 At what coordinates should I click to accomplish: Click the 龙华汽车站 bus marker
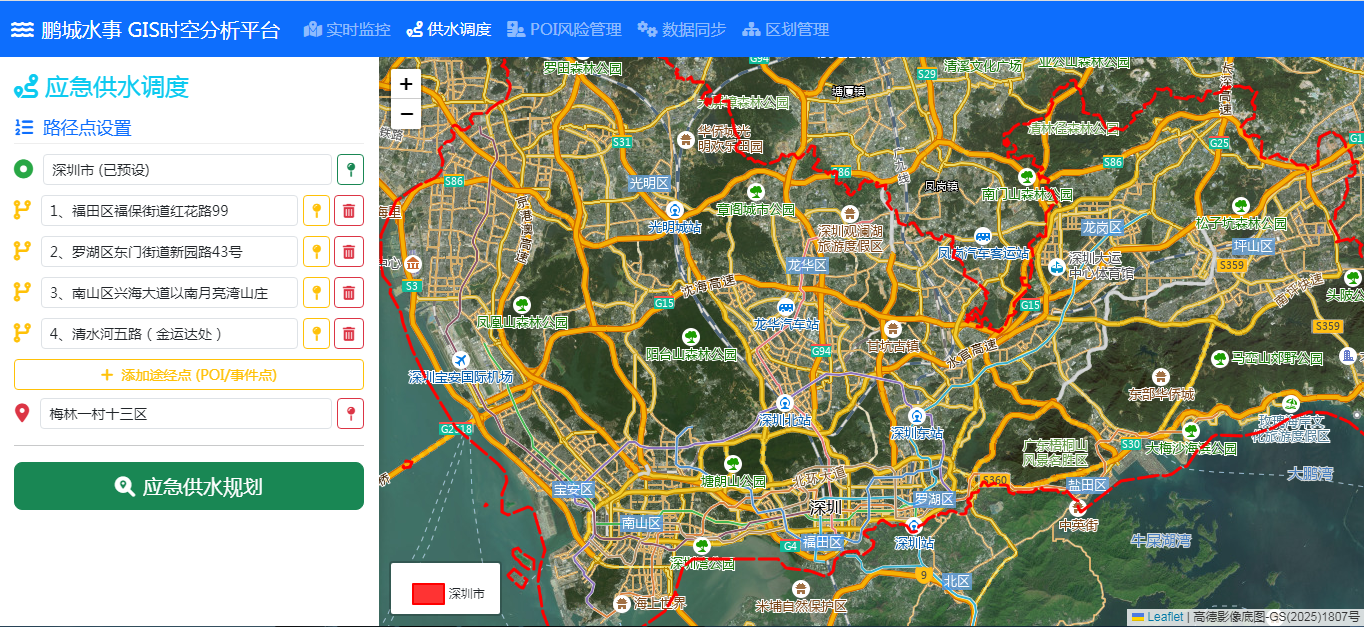tap(787, 307)
